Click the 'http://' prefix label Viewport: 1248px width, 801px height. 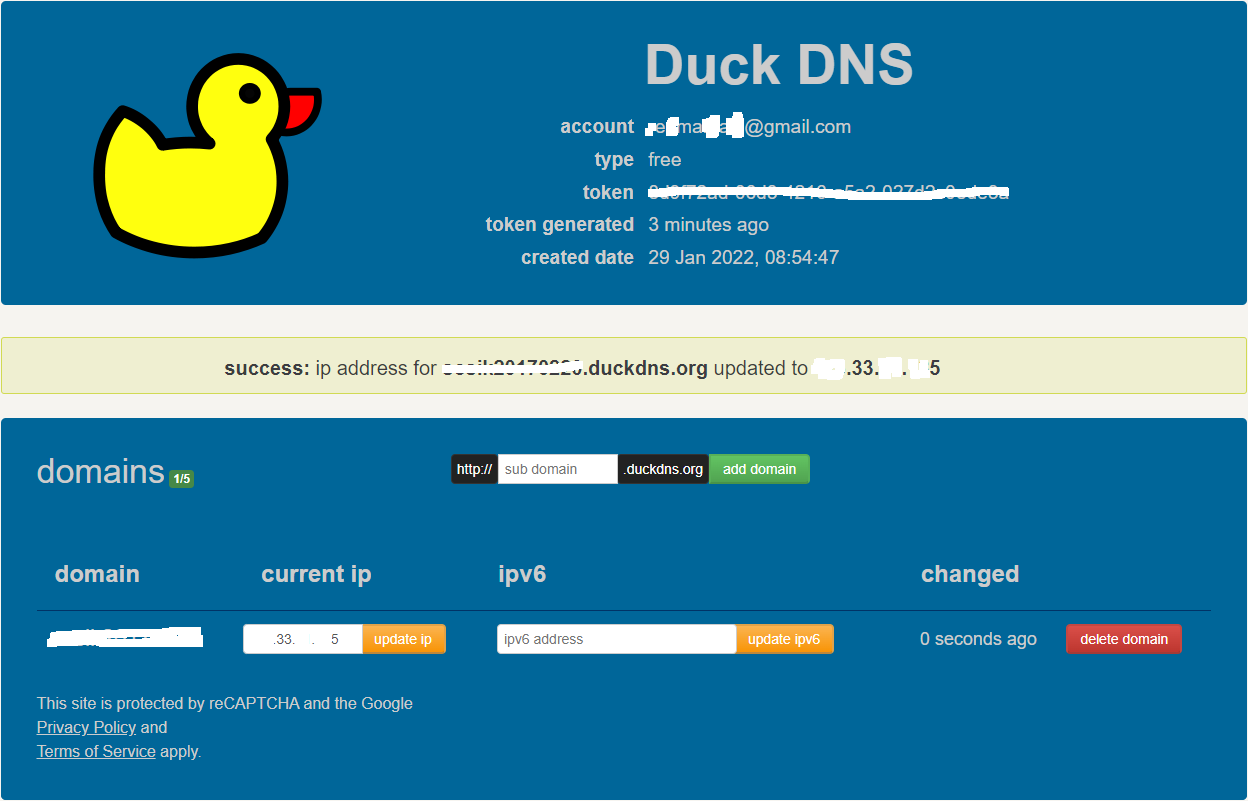[x=474, y=469]
